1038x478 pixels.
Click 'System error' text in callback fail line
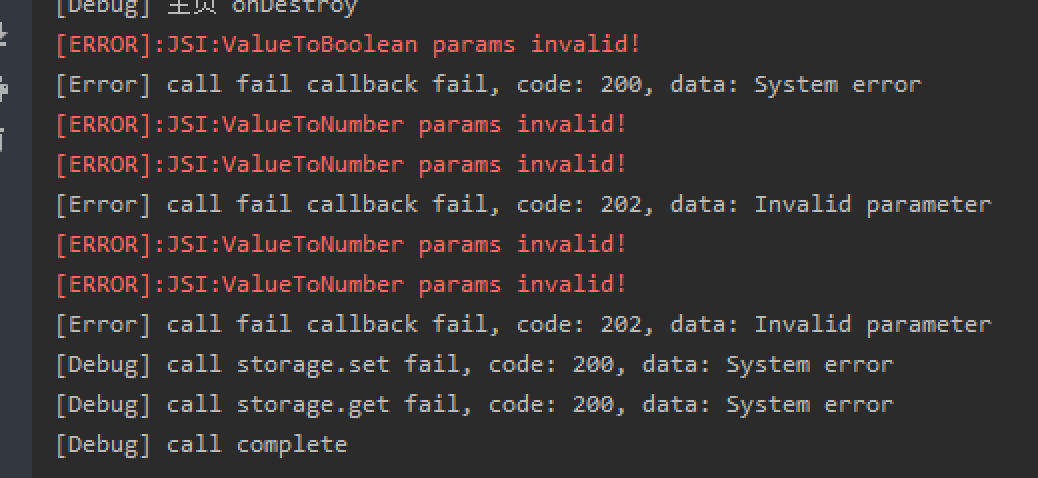click(x=837, y=85)
